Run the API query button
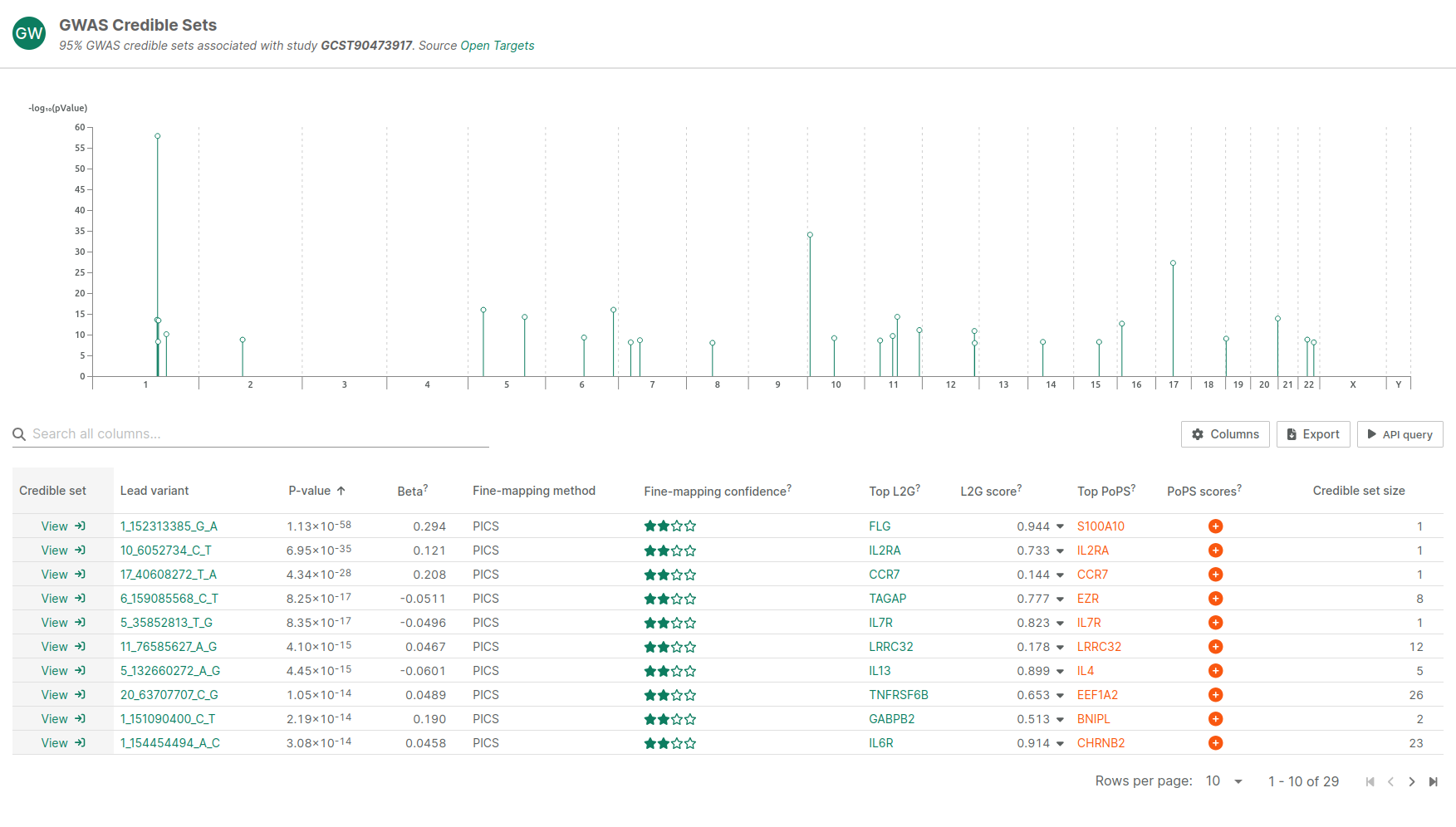This screenshot has height=827, width=1456. 1400,434
